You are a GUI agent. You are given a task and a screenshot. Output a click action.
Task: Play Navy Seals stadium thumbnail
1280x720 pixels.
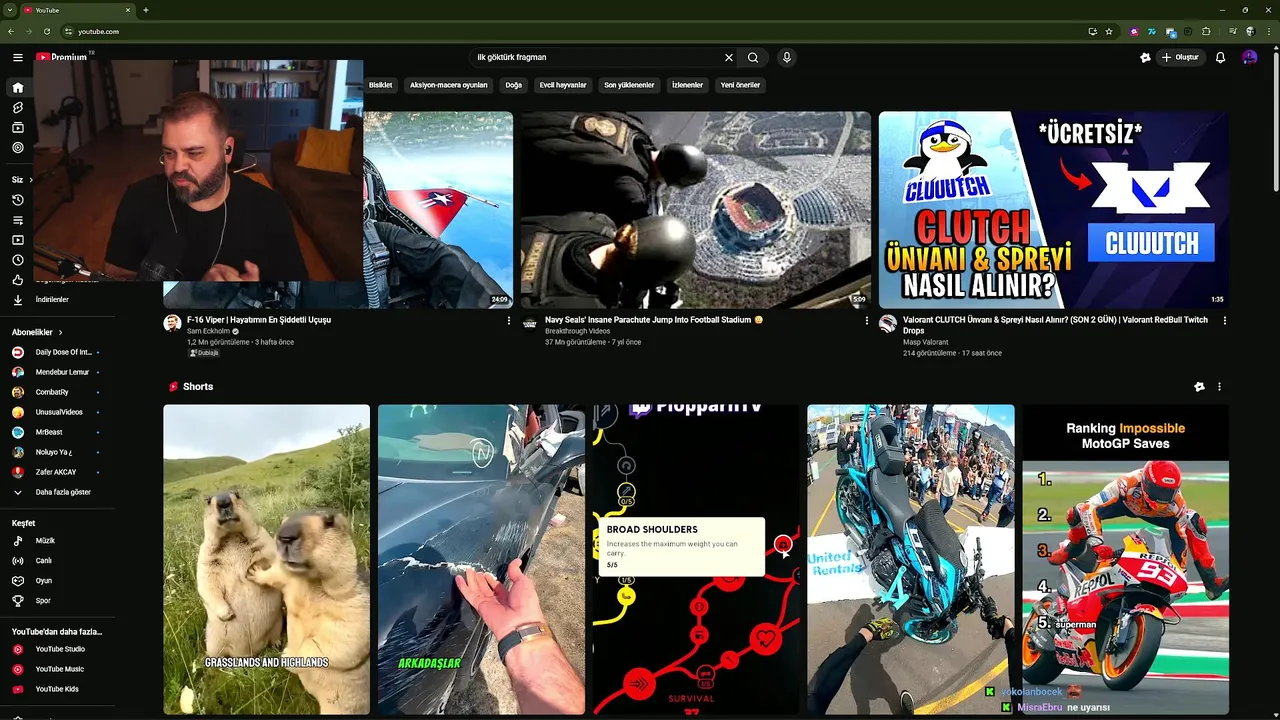696,209
